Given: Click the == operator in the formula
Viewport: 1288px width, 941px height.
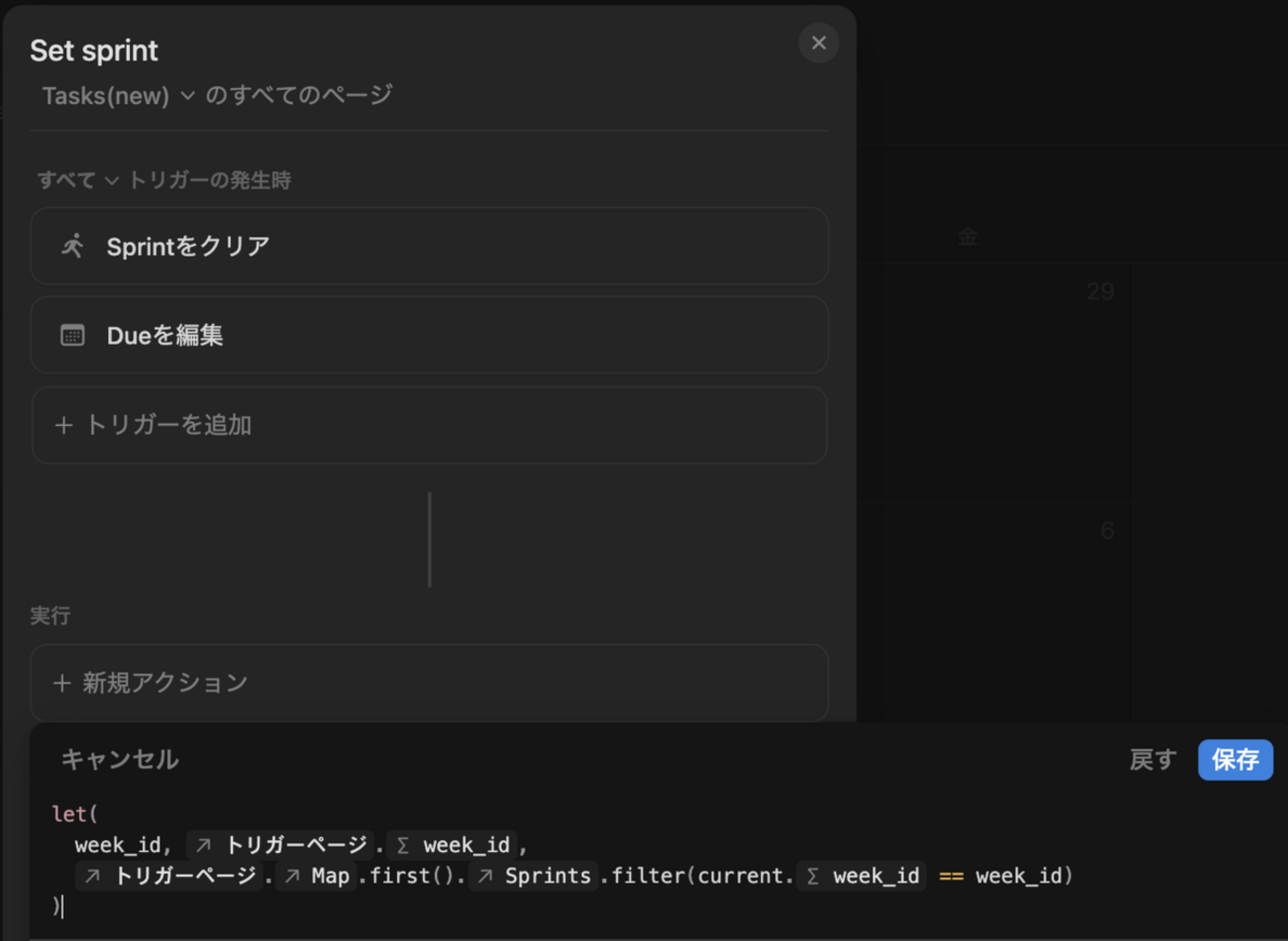Looking at the screenshot, I should point(951,876).
